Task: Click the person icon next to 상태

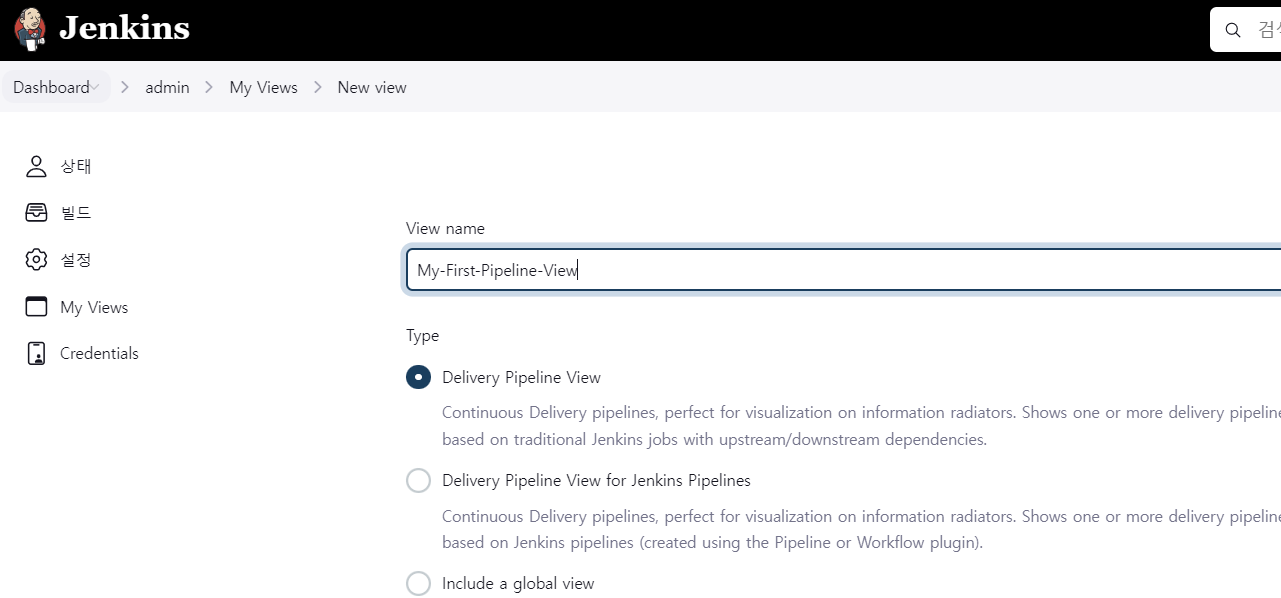Action: point(36,166)
